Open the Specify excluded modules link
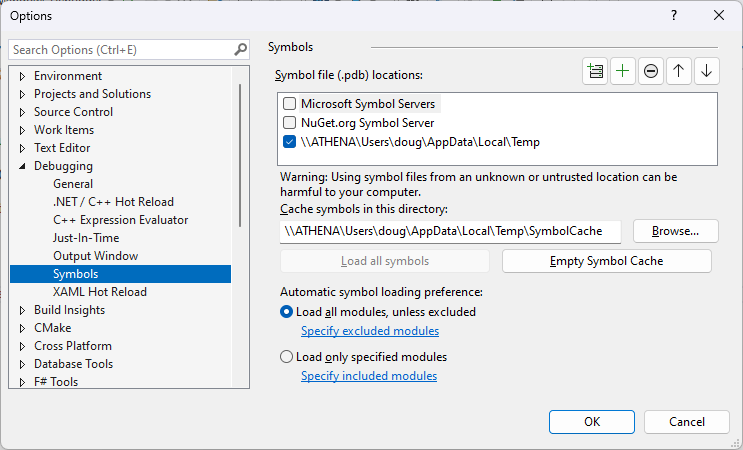The width and height of the screenshot is (743, 450). [x=369, y=331]
